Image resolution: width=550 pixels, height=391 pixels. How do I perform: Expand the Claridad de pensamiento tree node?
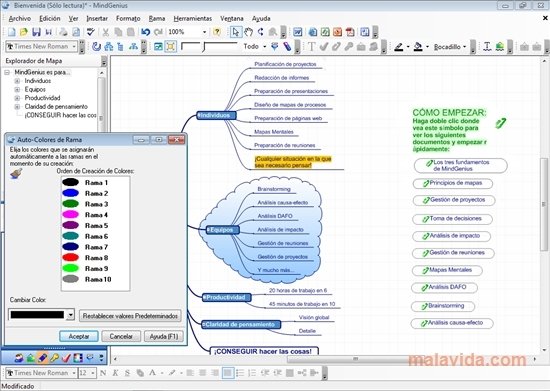17,107
